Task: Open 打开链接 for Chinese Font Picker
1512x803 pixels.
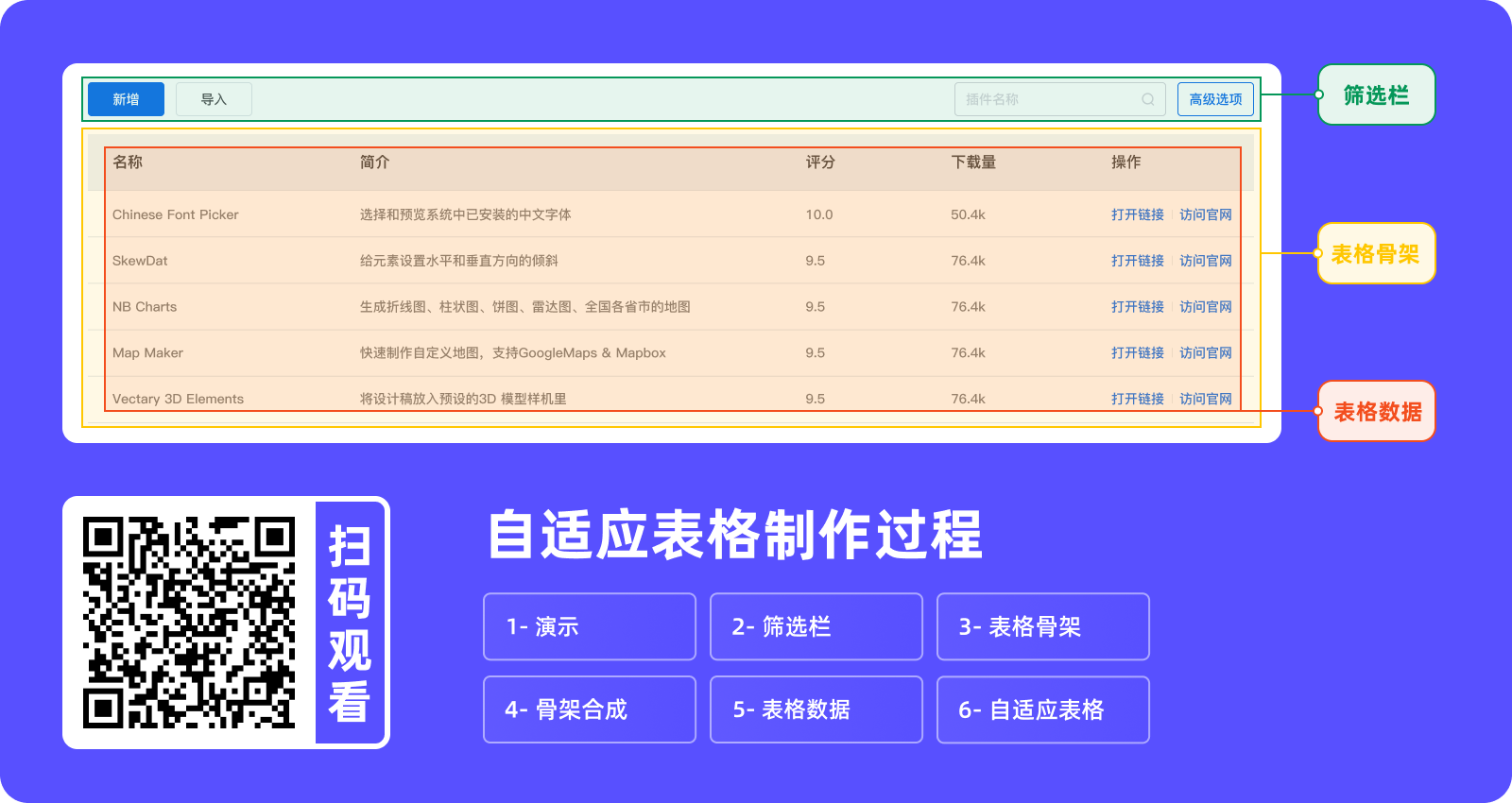Action: click(1138, 214)
